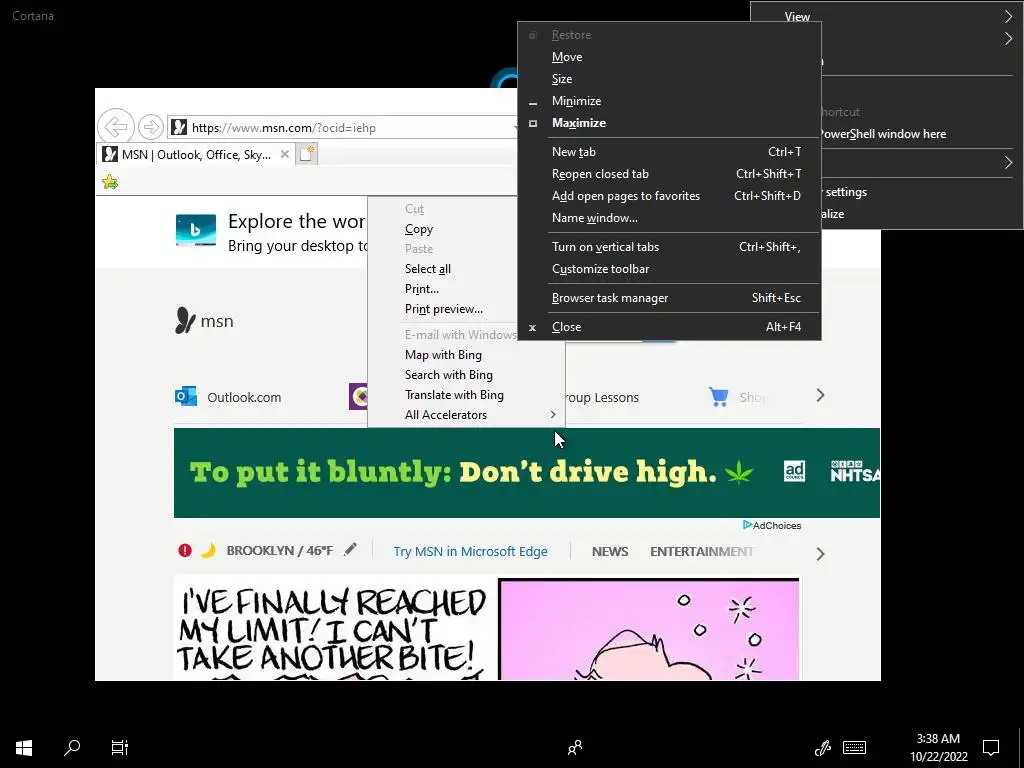Click BROOKLYN / 46°F weather link
The width and height of the screenshot is (1024, 768).
pos(280,551)
